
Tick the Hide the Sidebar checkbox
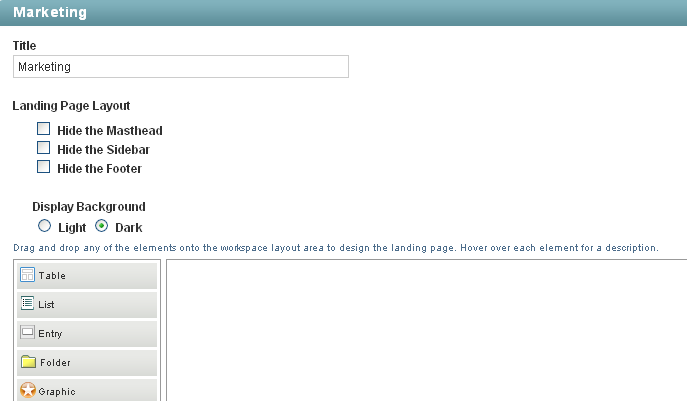(43, 148)
